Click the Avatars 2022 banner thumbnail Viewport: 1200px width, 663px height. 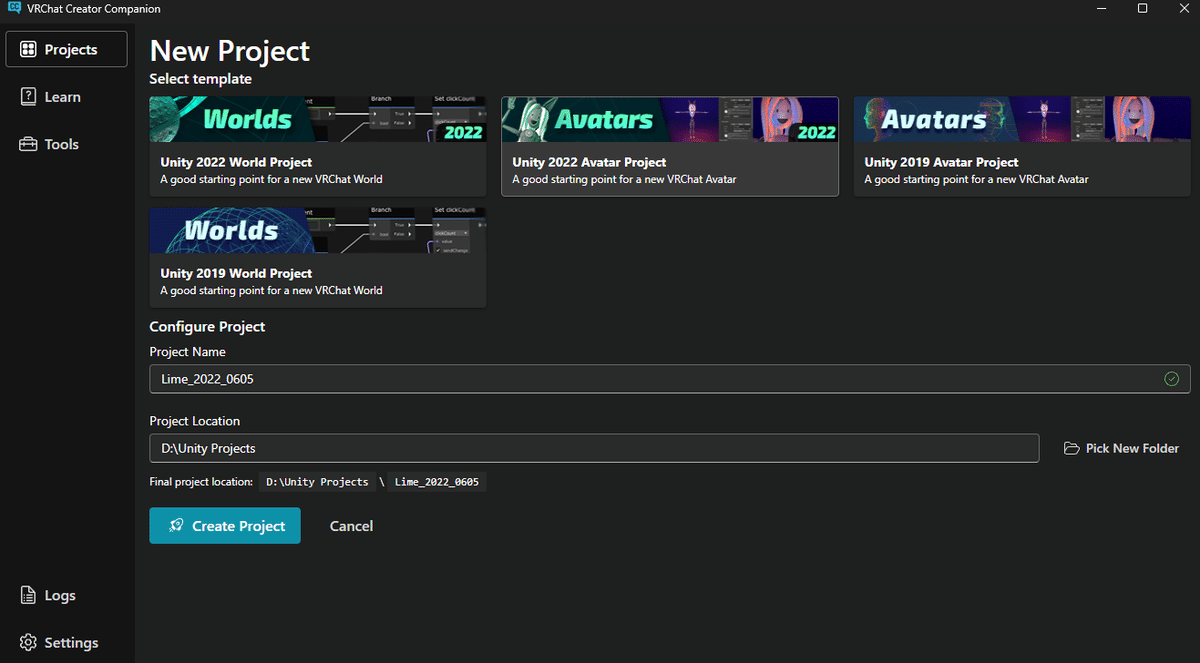pyautogui.click(x=670, y=120)
